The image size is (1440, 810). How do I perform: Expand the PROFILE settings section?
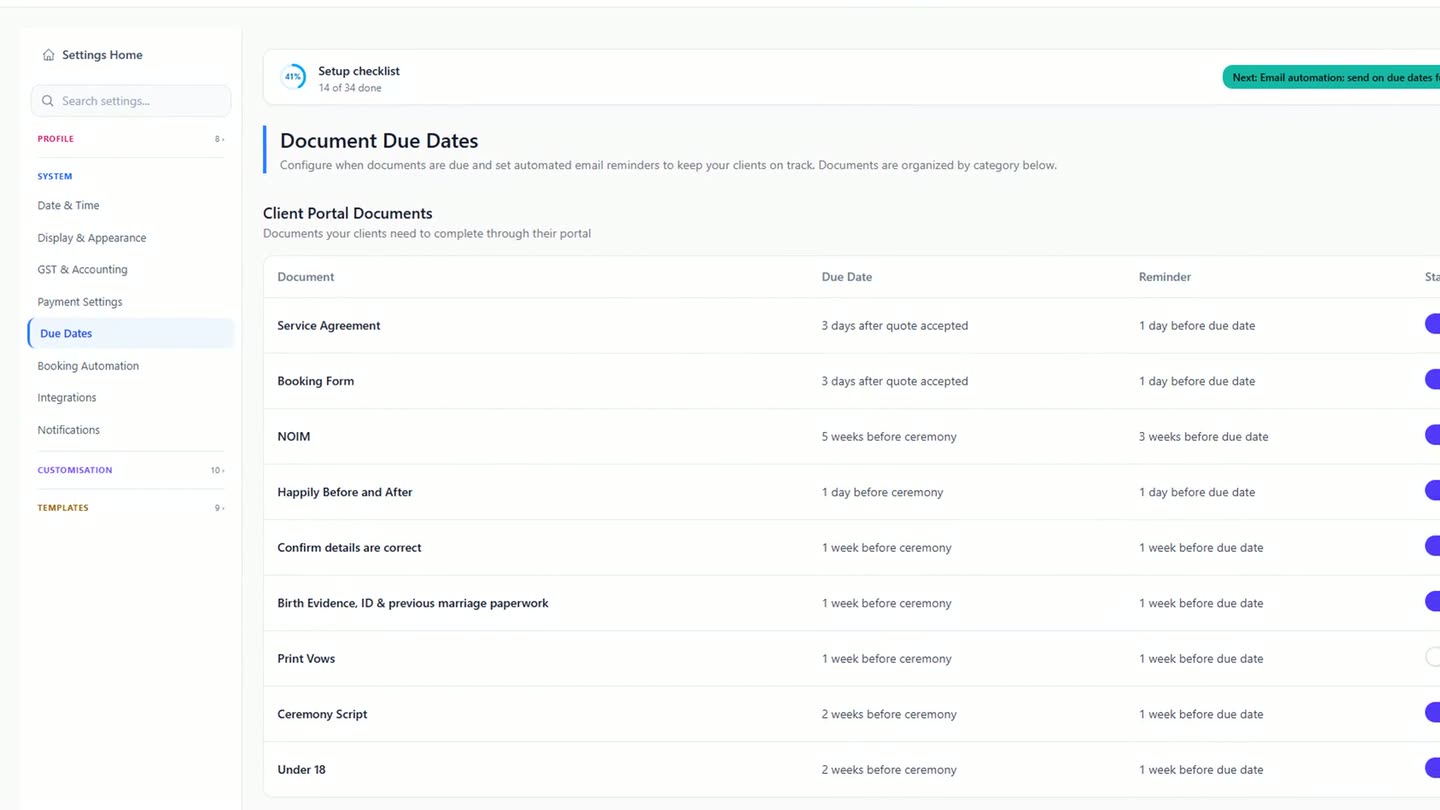(131, 139)
